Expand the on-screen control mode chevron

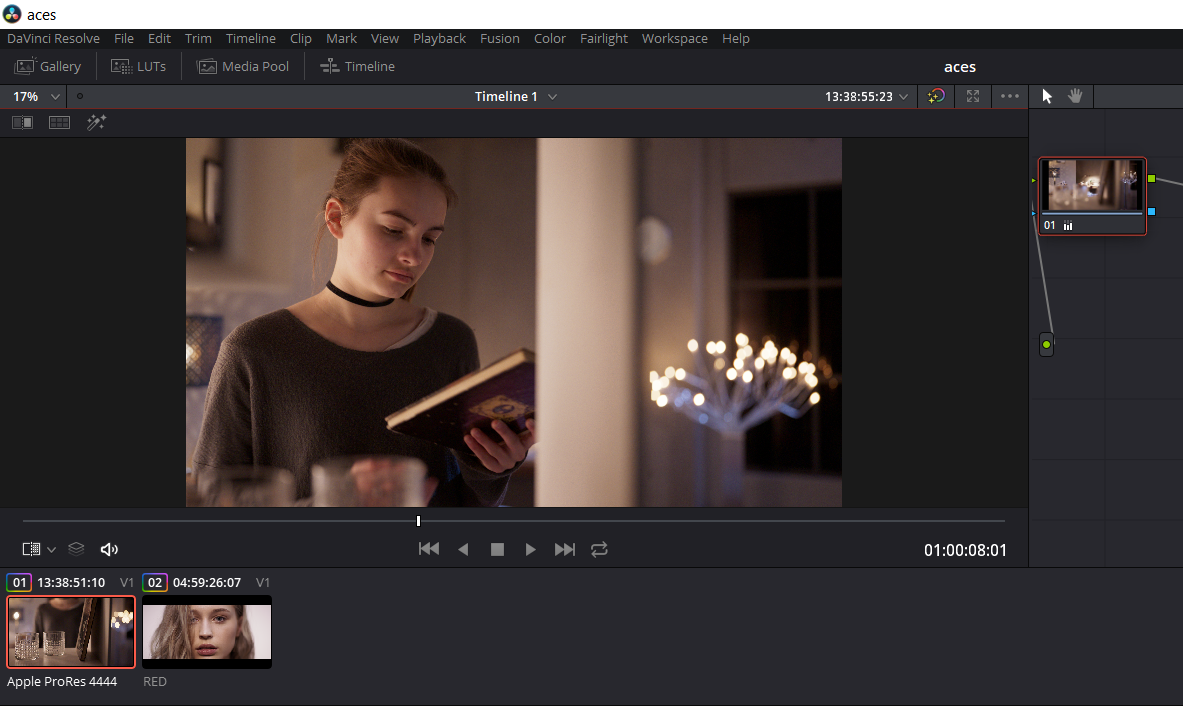[51, 549]
